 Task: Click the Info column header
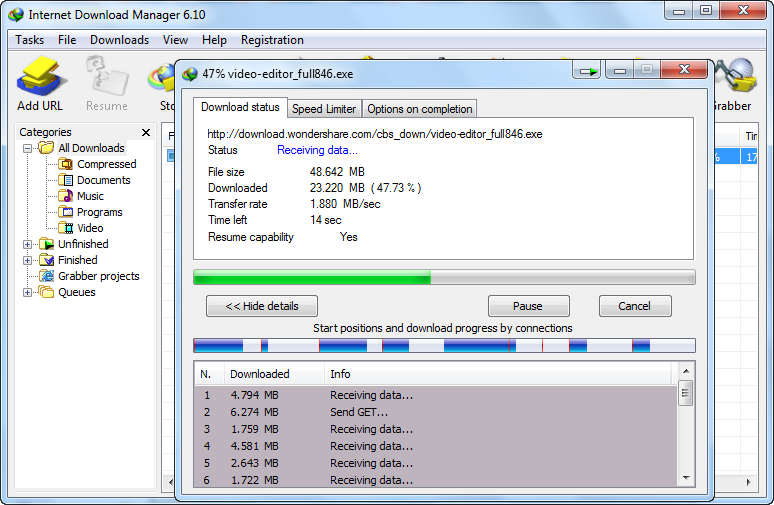[x=499, y=374]
